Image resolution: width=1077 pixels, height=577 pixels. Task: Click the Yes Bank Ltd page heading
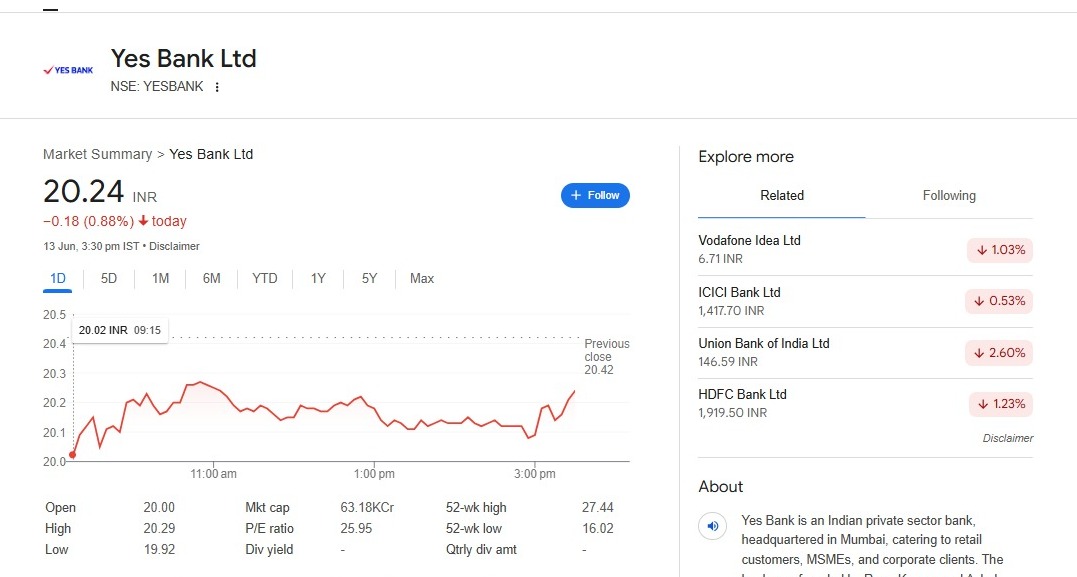183,58
